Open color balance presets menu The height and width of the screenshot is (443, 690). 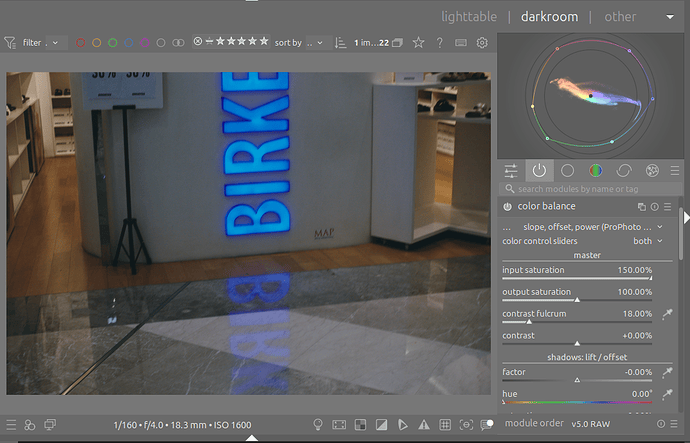coord(668,207)
